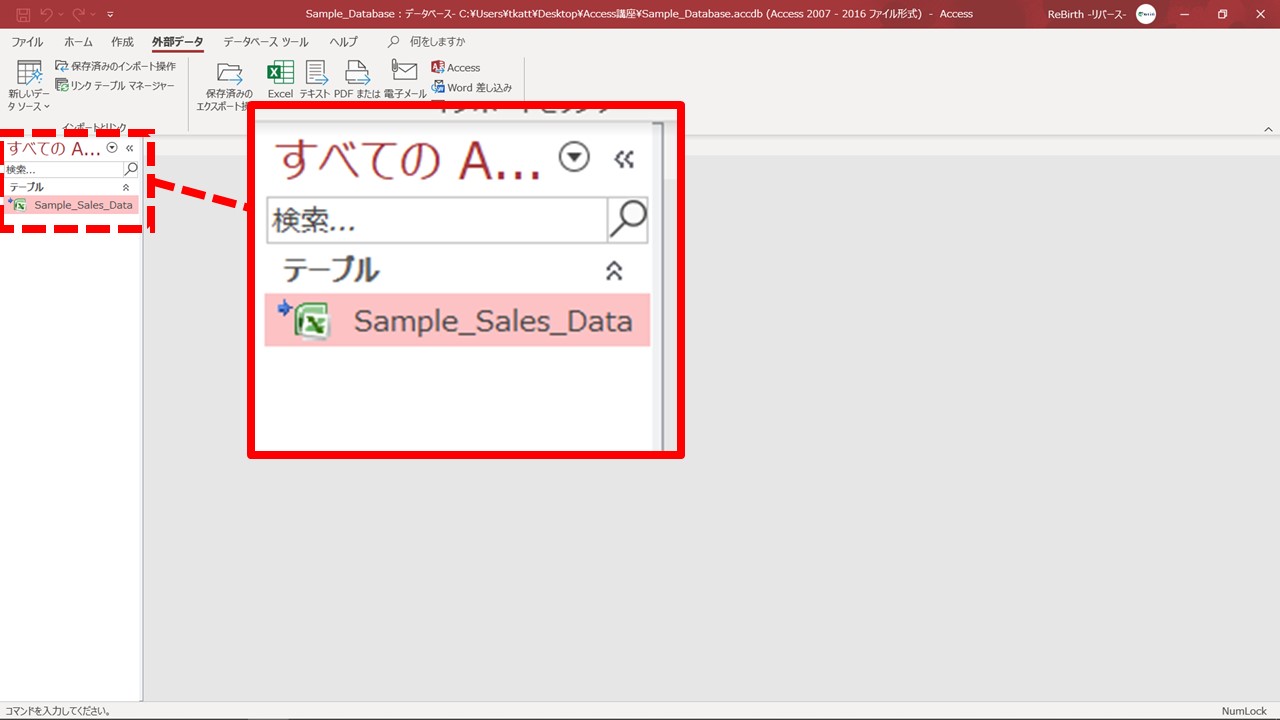This screenshot has height=720, width=1280.
Task: Collapse the ribbon using the chevron at its right edge
Action: click(x=1269, y=129)
